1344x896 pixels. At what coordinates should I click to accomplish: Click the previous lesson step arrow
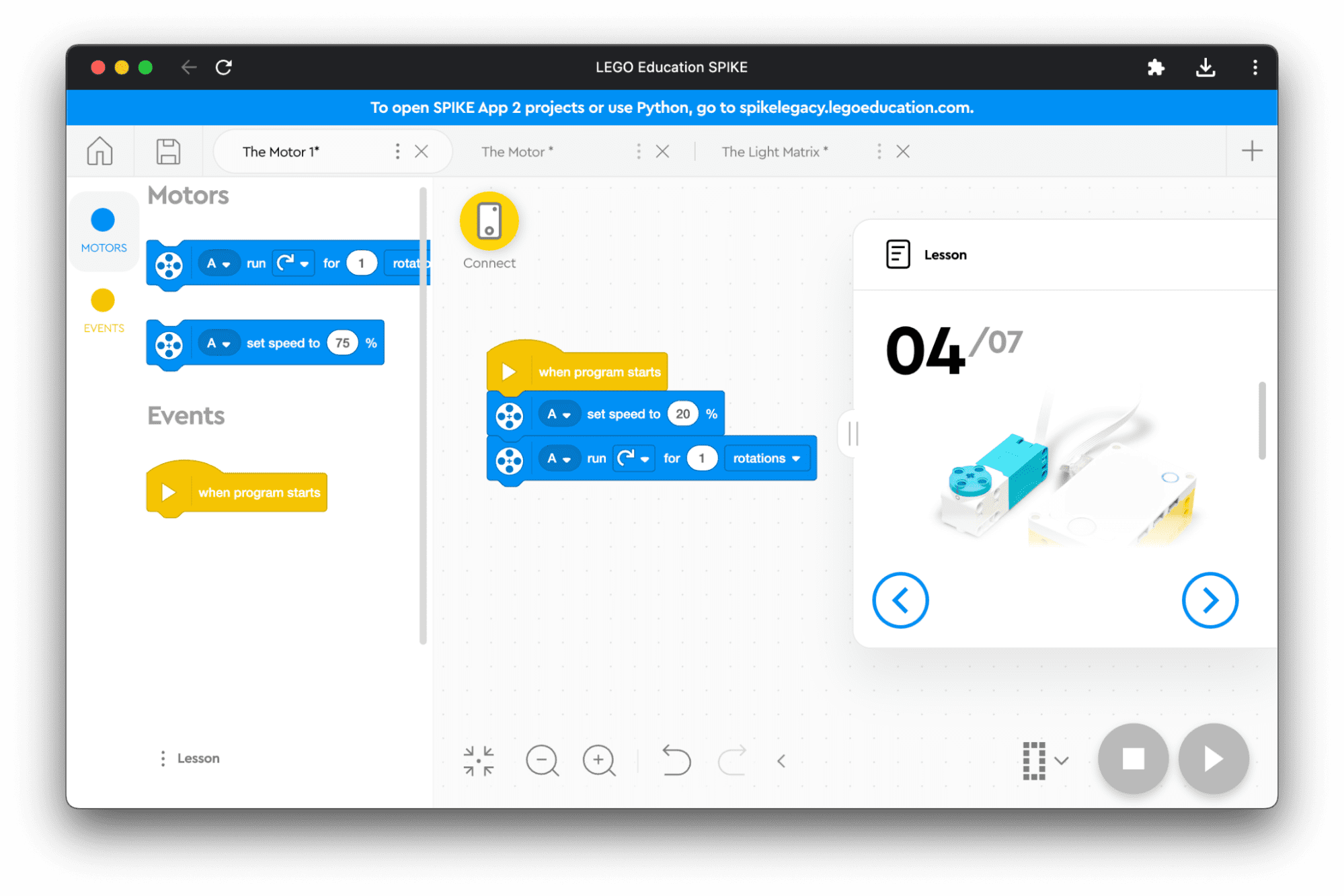tap(901, 600)
